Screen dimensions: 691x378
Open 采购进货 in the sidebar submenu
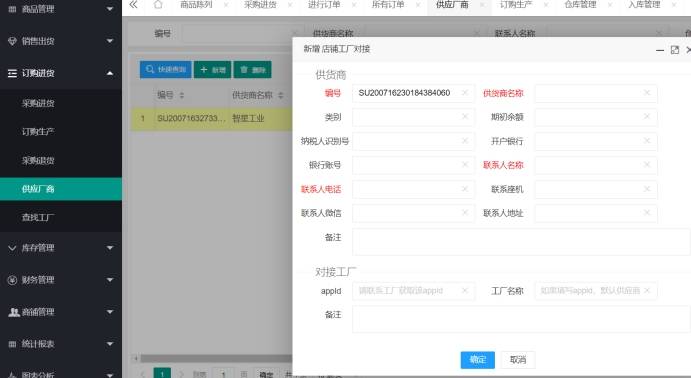(x=61, y=103)
